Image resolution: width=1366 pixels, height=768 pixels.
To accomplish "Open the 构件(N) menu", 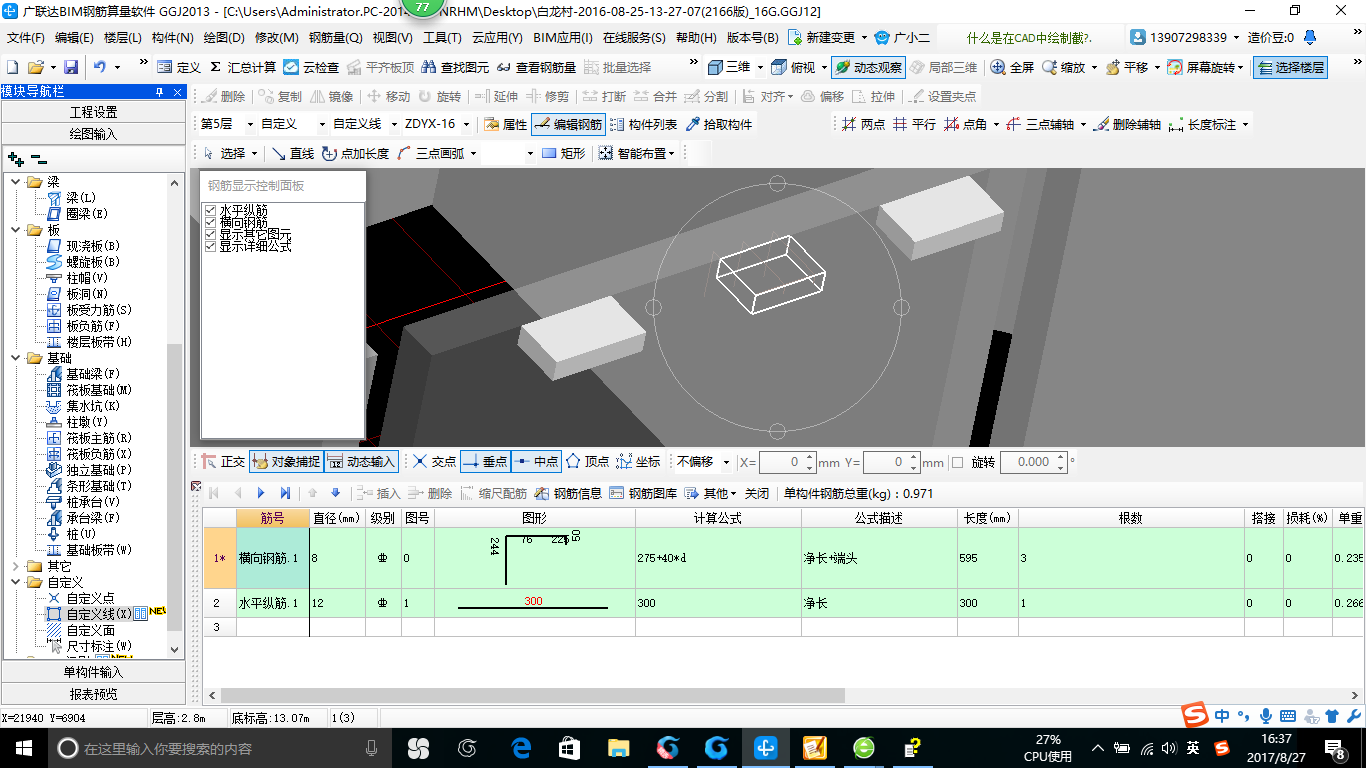I will coord(172,37).
